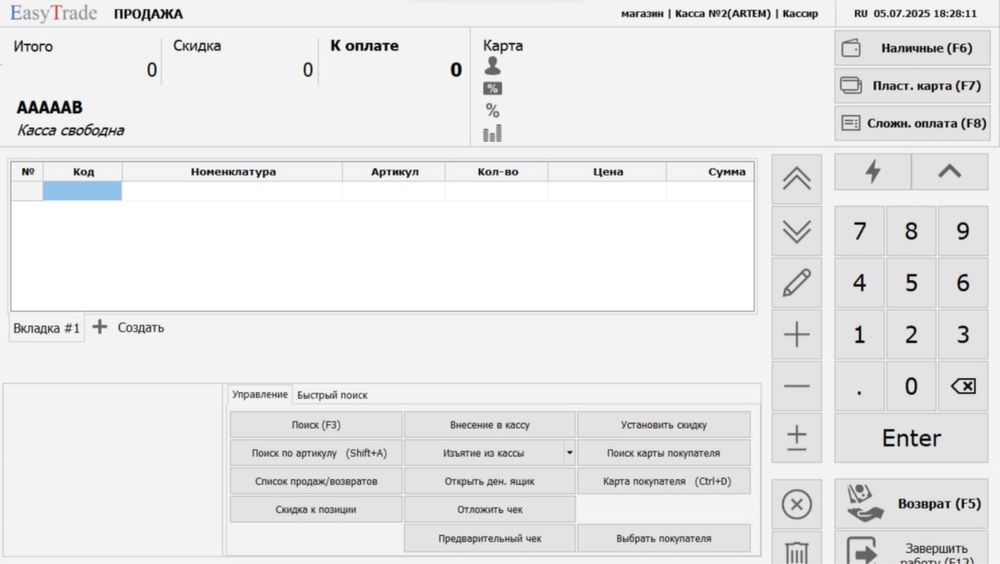The image size is (1000, 564).
Task: Click the Номенклатура column header
Action: [233, 172]
